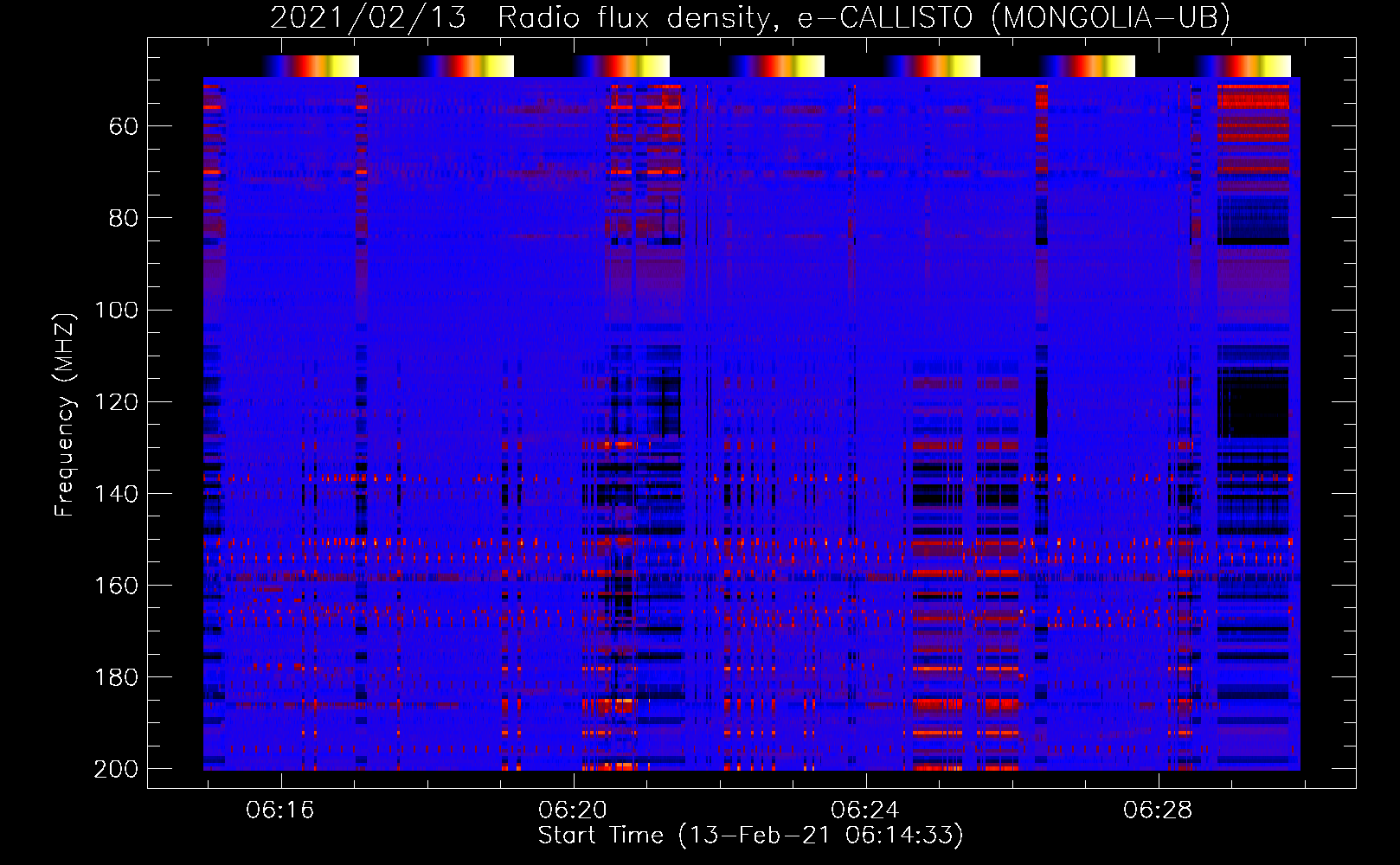Screen dimensions: 1400x865
Task: Click the 140 MHz frequency tick label
Action: point(116,494)
